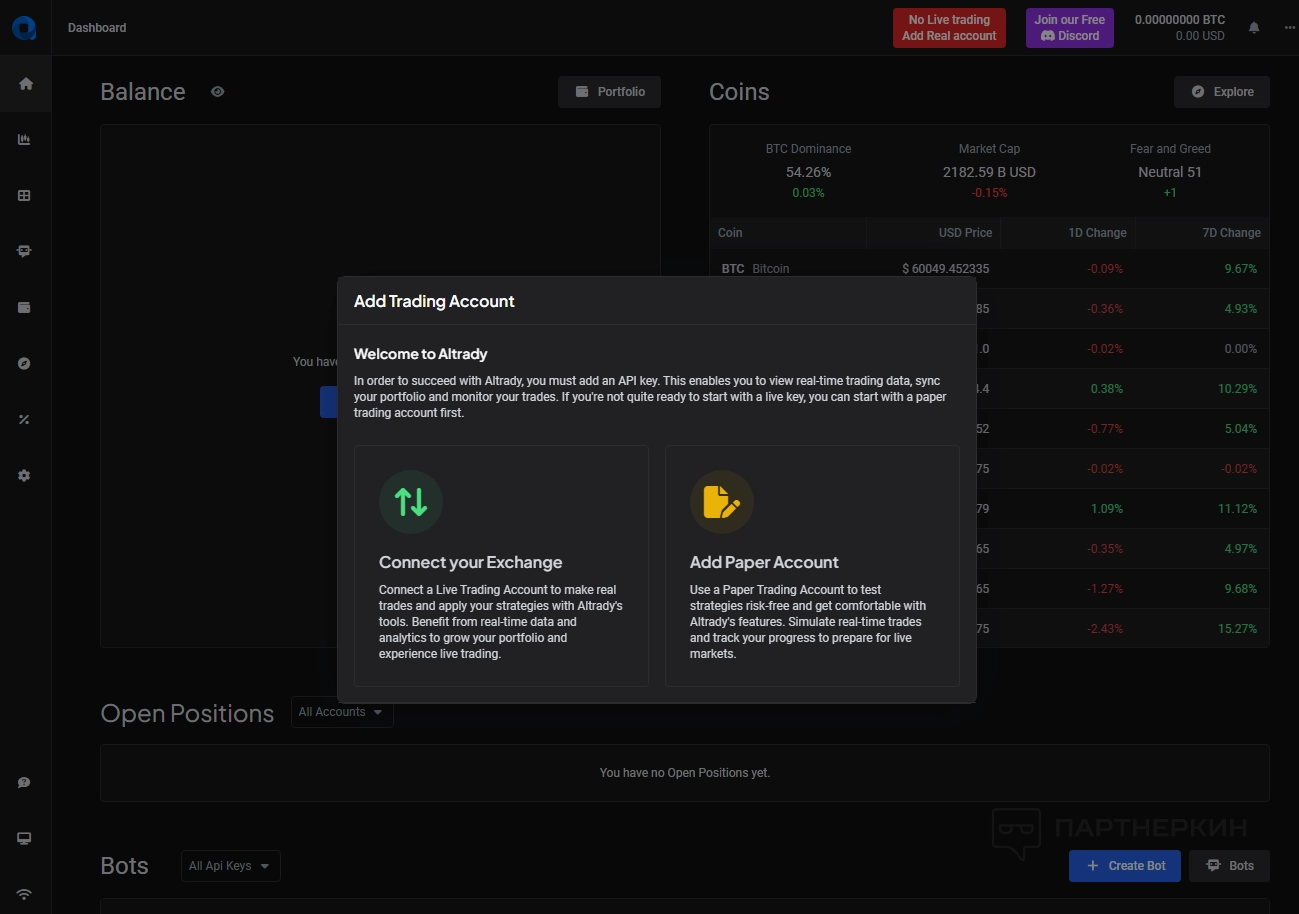Click the compass explore icon in sidebar
This screenshot has width=1299, height=914.
(x=25, y=364)
